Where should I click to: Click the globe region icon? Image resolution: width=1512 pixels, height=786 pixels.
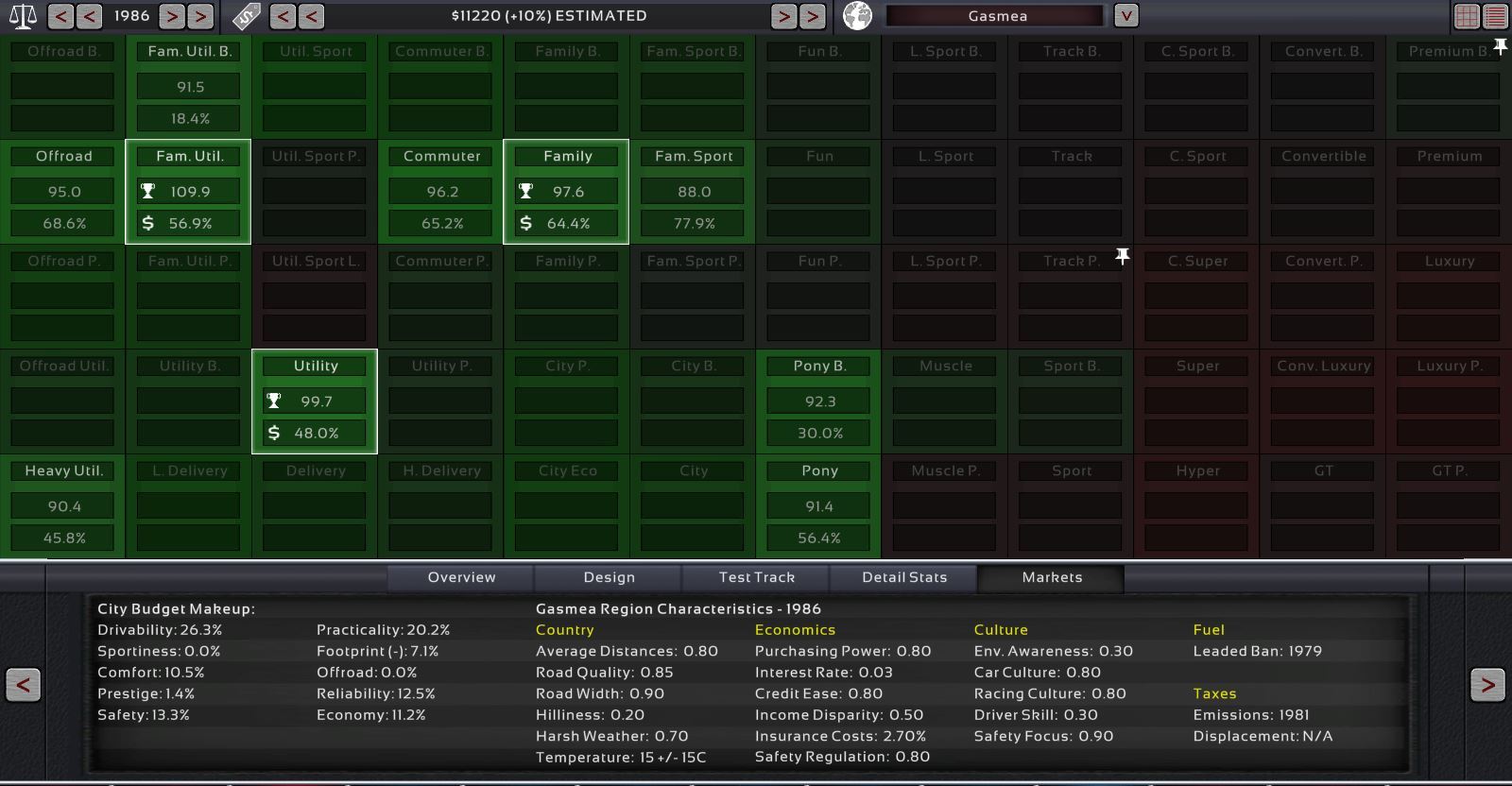coord(857,16)
